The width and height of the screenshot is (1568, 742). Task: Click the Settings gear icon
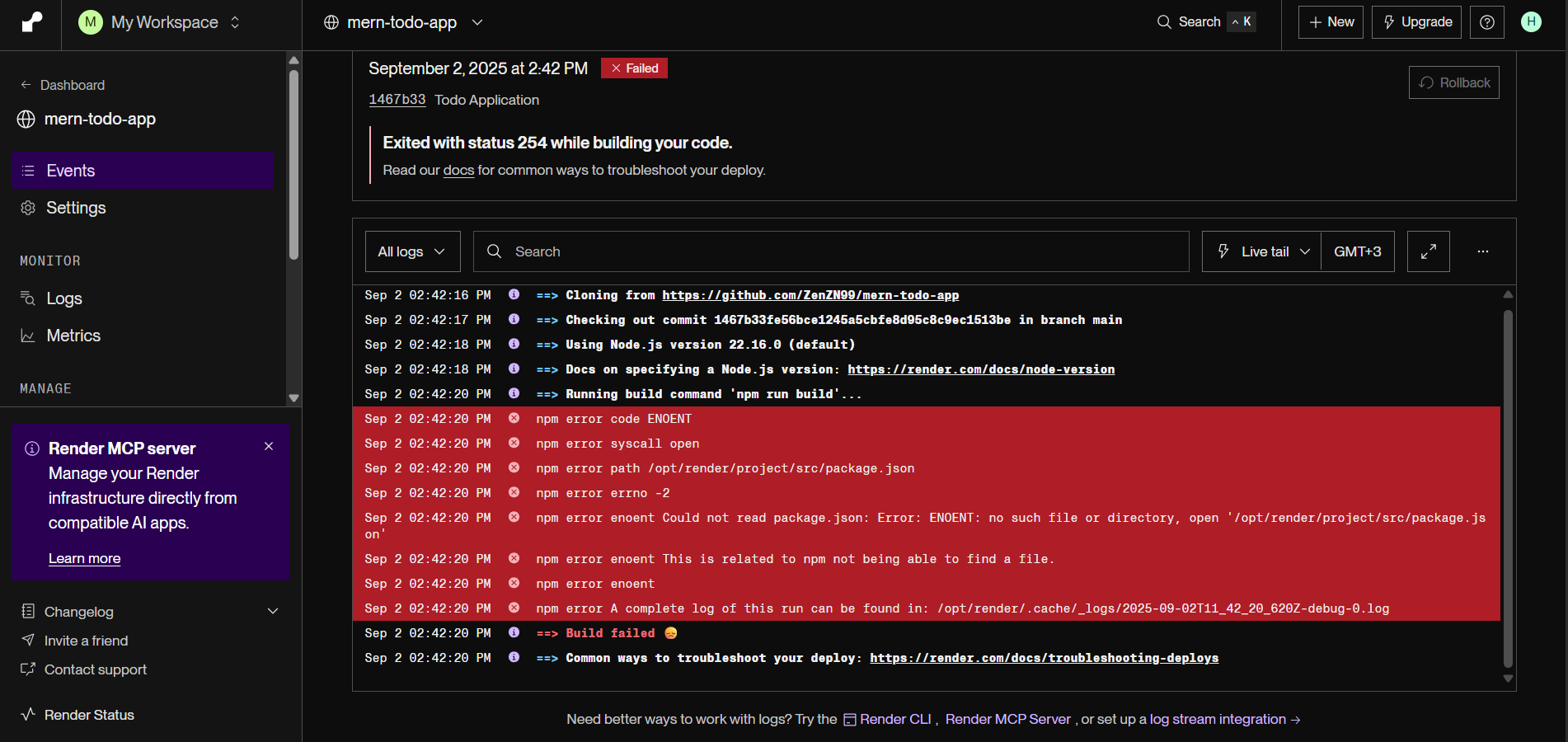28,208
